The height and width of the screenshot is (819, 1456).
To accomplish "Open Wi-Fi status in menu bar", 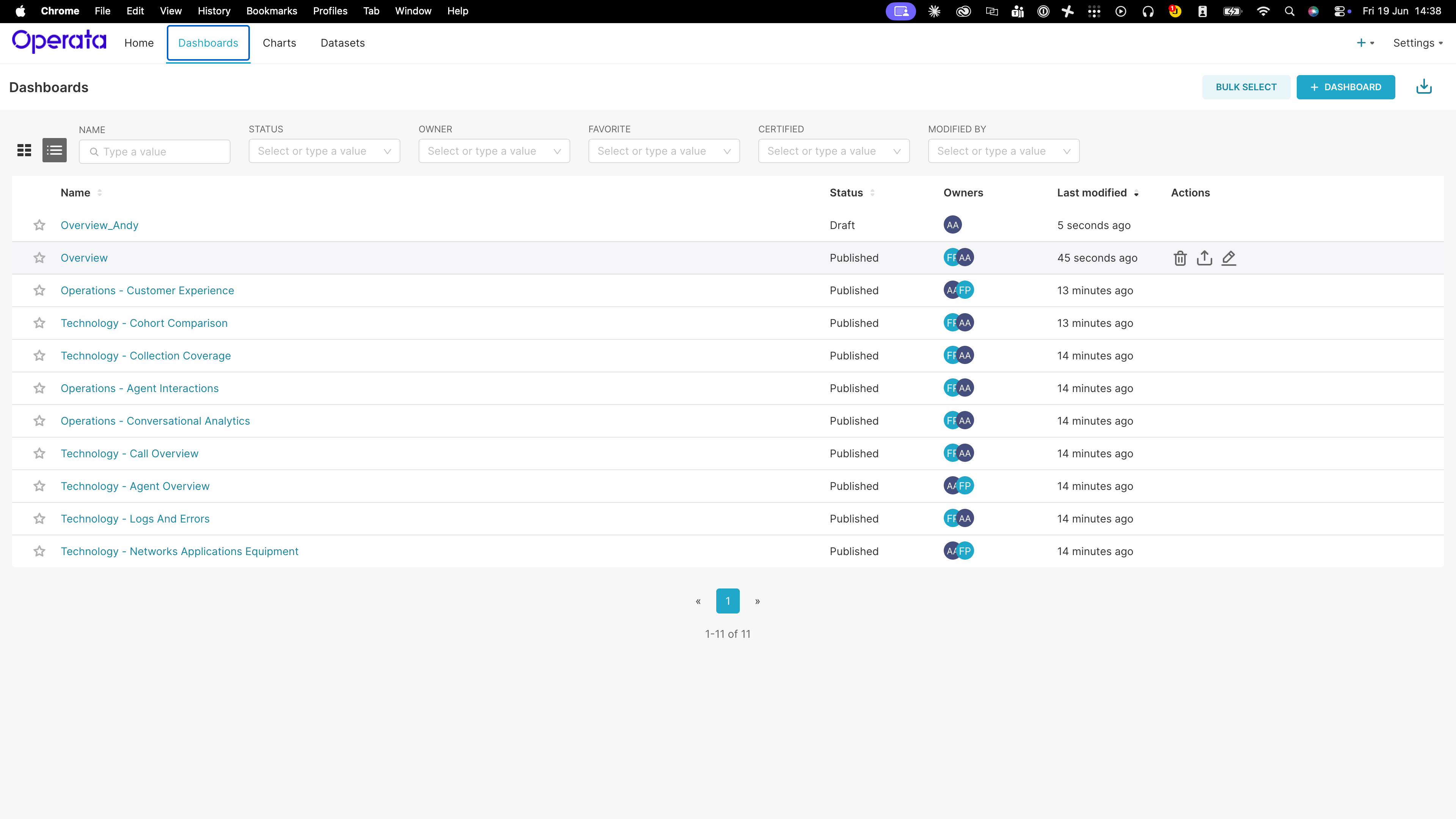I will pyautogui.click(x=1263, y=11).
